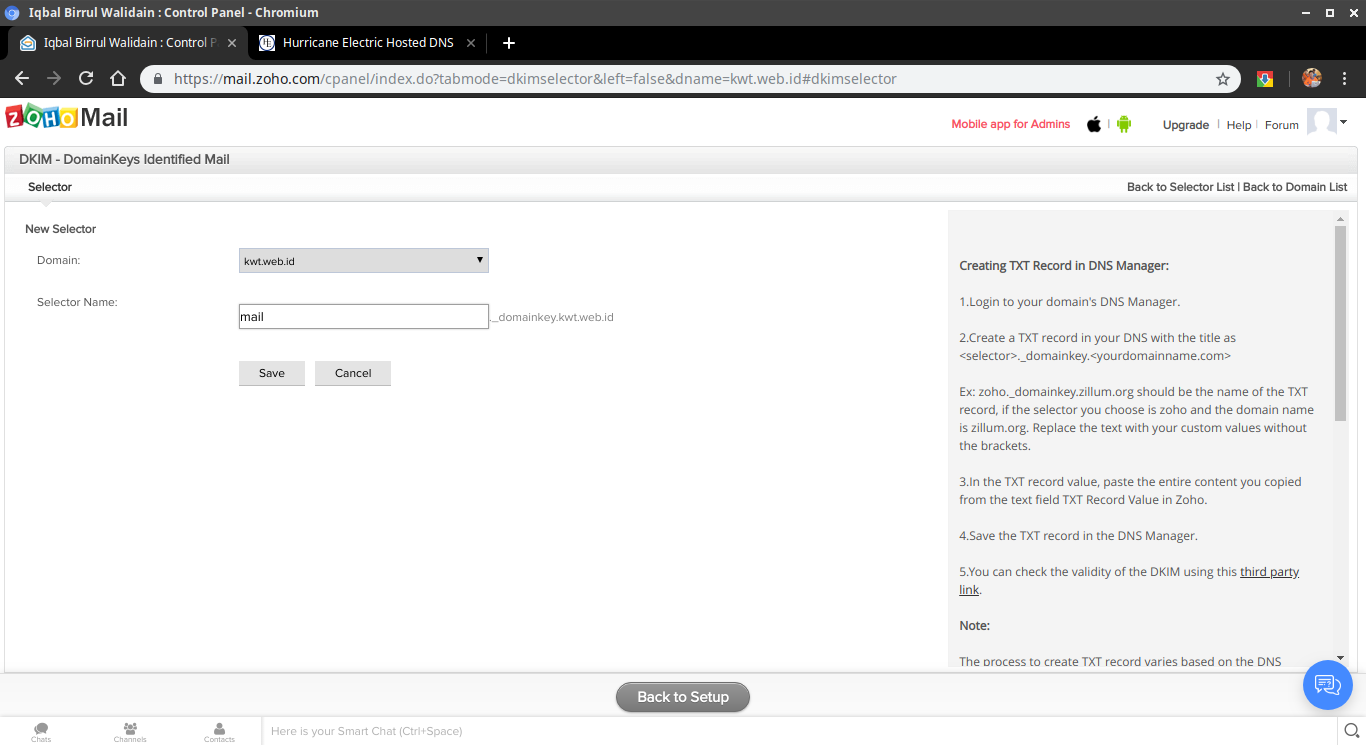The image size is (1366, 745).
Task: Click the Apple iOS app icon
Action: click(1094, 124)
